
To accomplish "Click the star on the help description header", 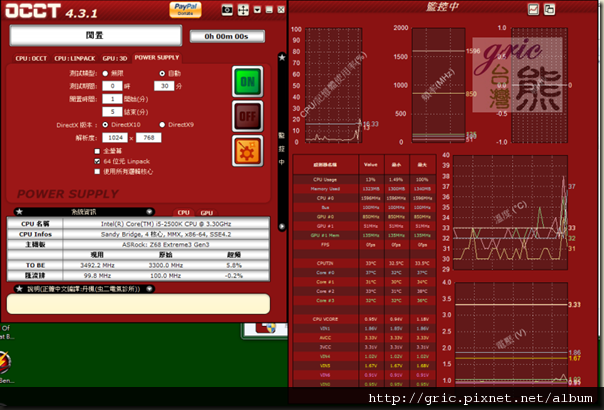I will point(20,289).
